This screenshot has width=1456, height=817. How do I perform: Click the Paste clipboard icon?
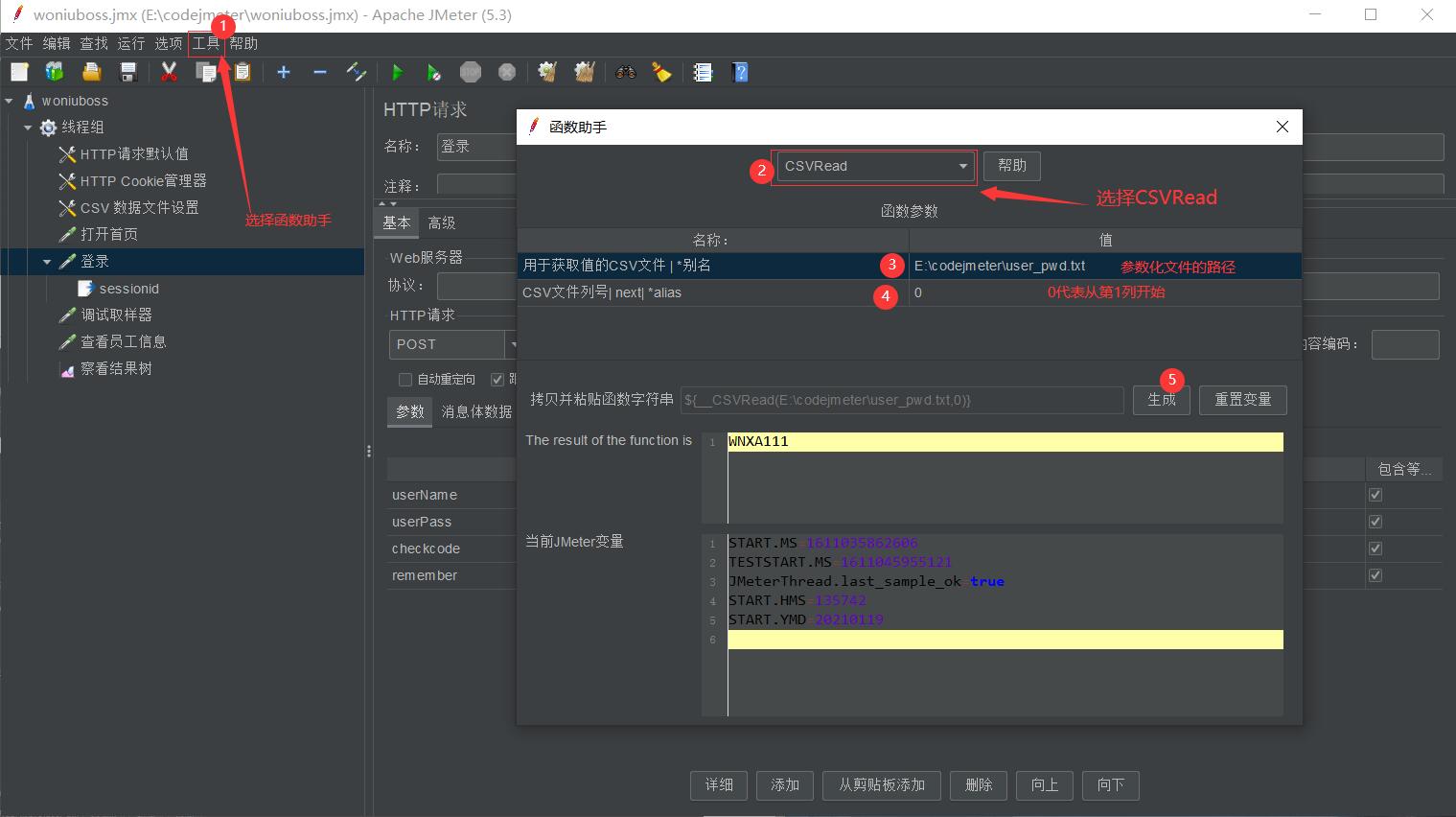243,72
